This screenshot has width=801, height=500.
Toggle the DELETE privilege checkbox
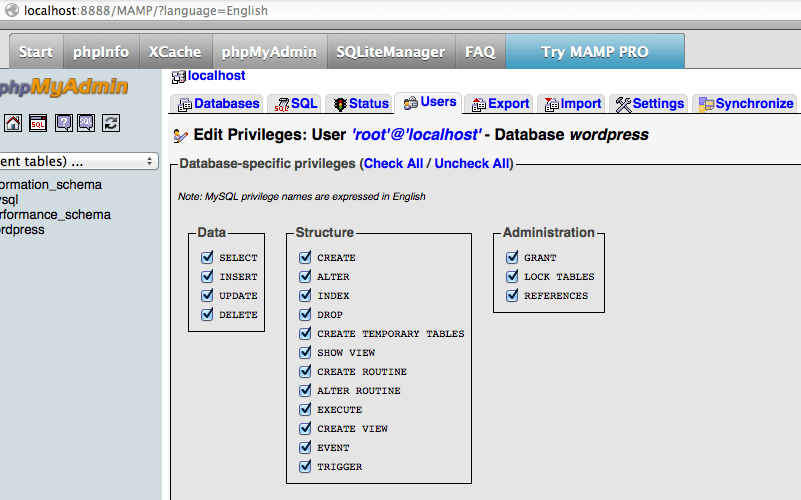click(x=207, y=314)
